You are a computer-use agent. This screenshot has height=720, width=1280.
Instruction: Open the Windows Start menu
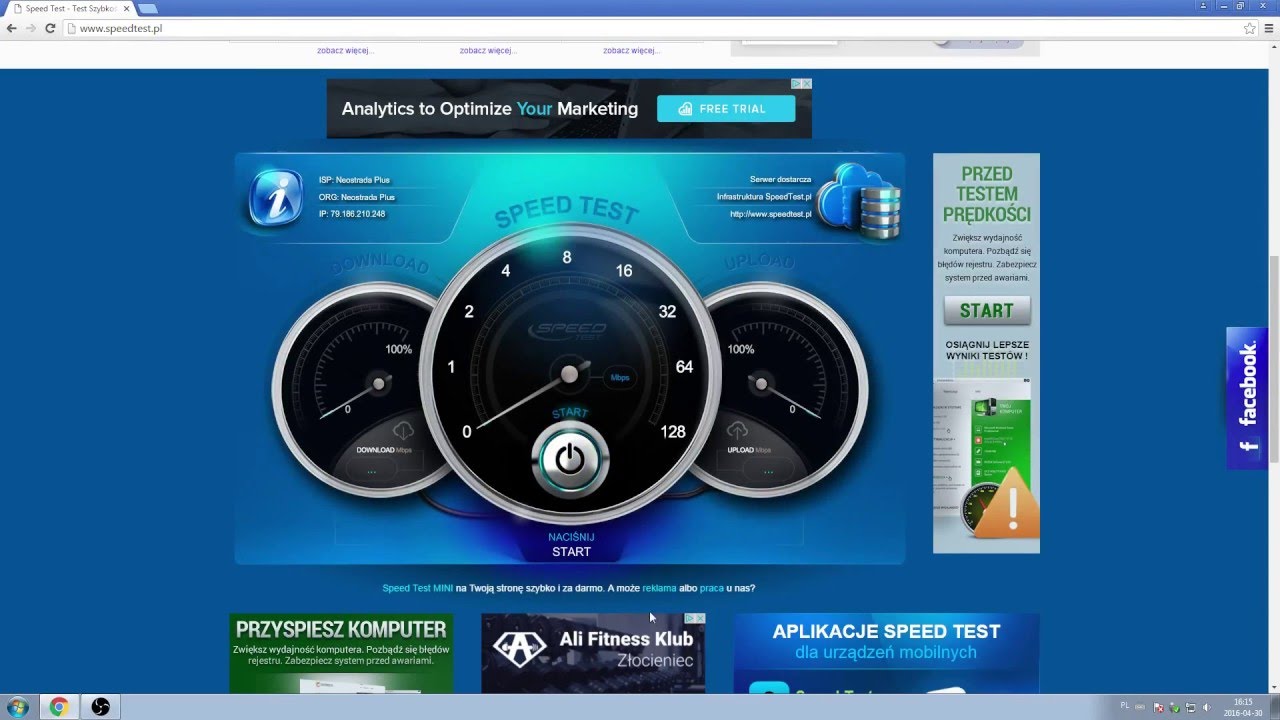click(x=17, y=707)
